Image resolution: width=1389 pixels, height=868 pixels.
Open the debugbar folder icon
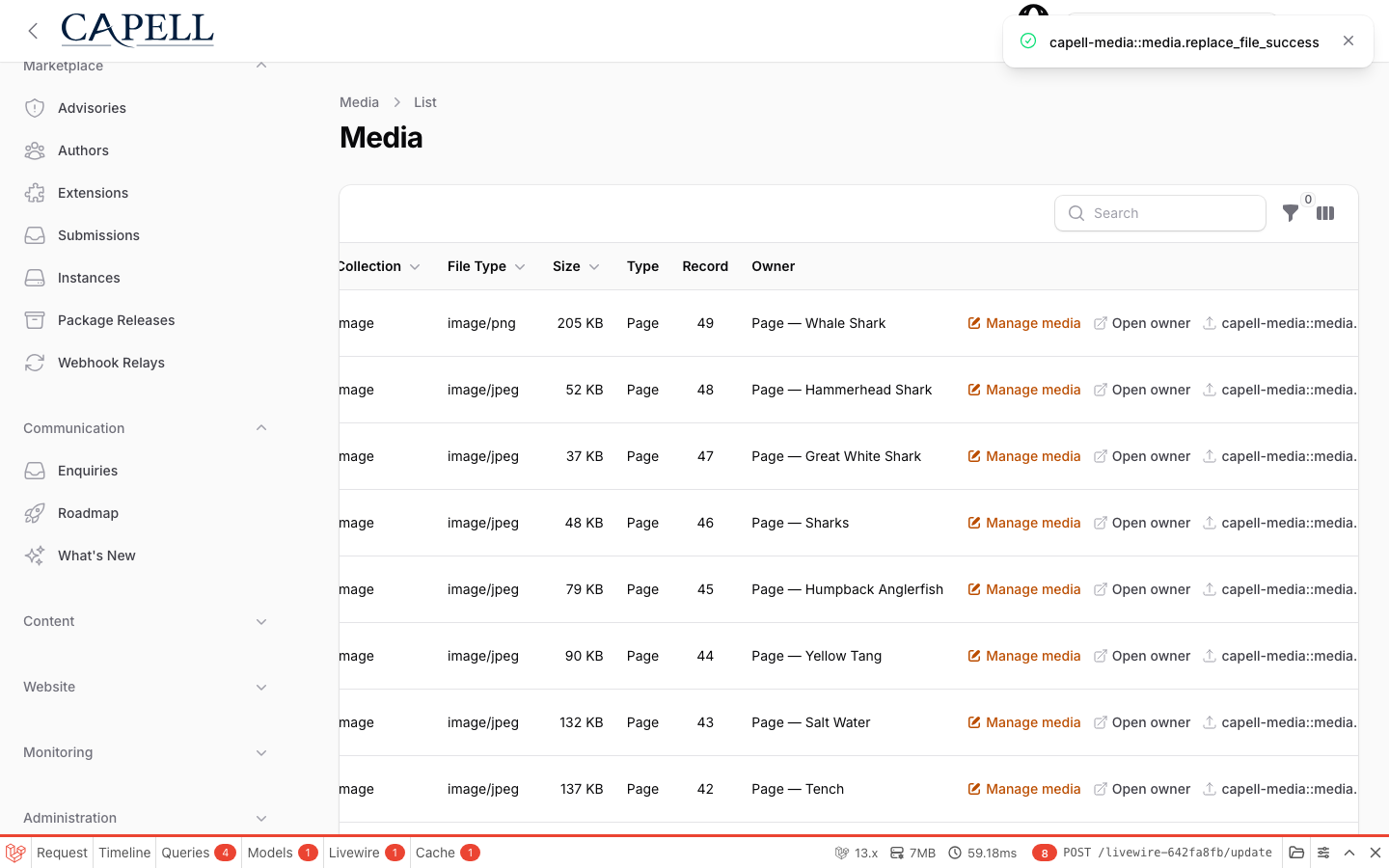click(1296, 853)
